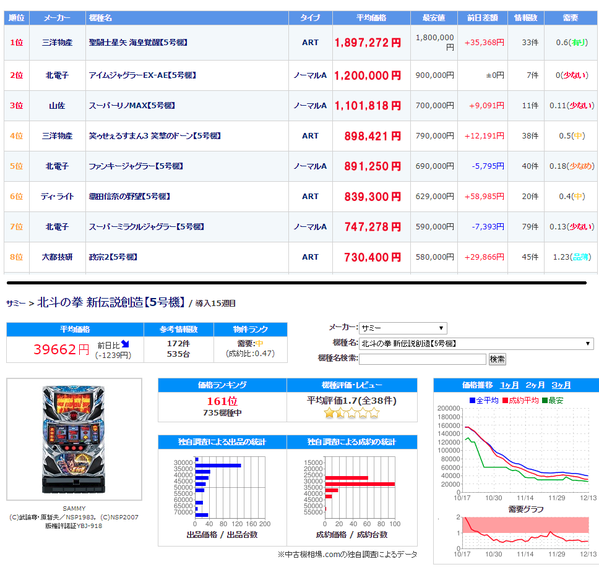
Task: Click the 検索 button
Action: [x=497, y=359]
